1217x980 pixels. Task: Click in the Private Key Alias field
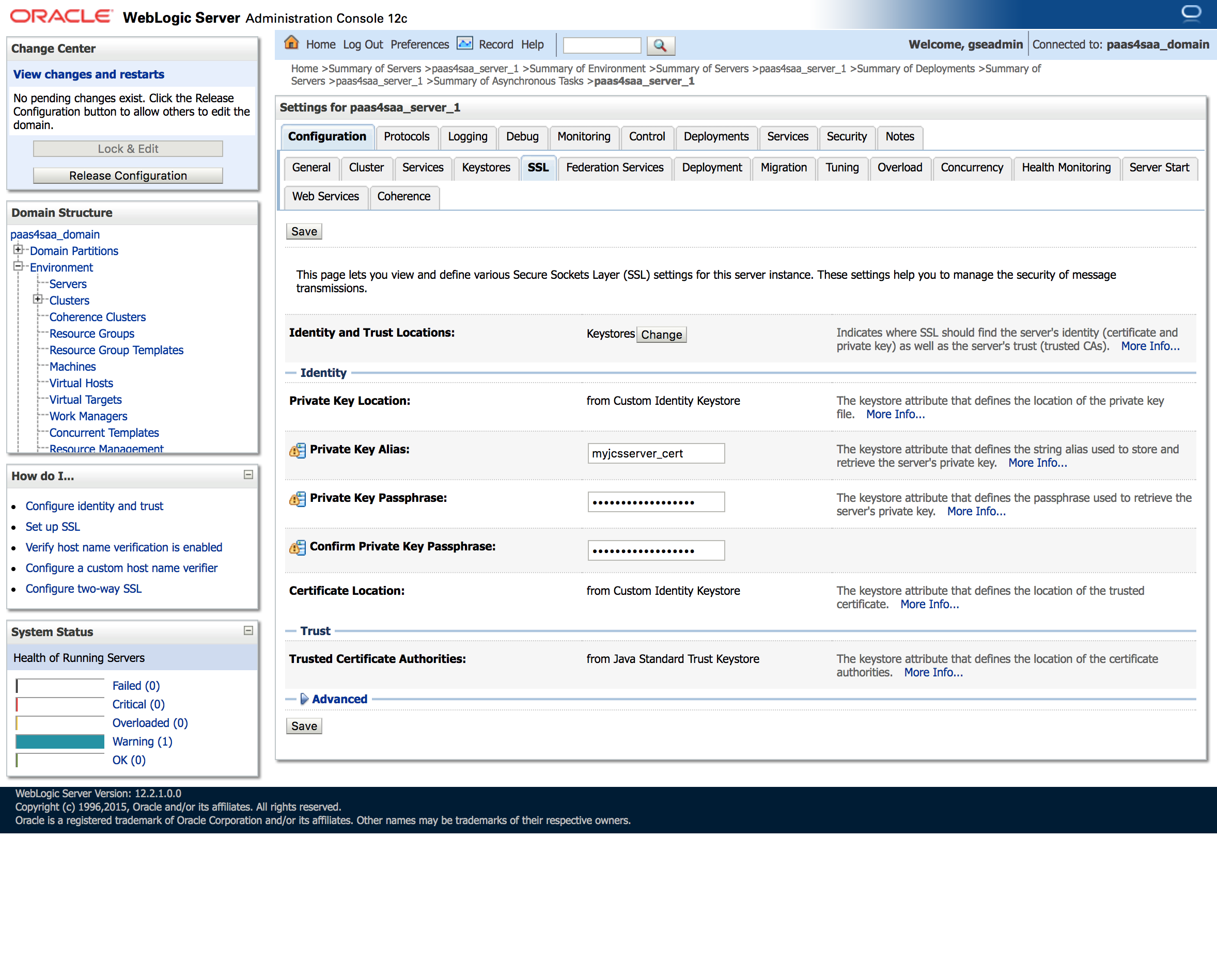click(656, 453)
